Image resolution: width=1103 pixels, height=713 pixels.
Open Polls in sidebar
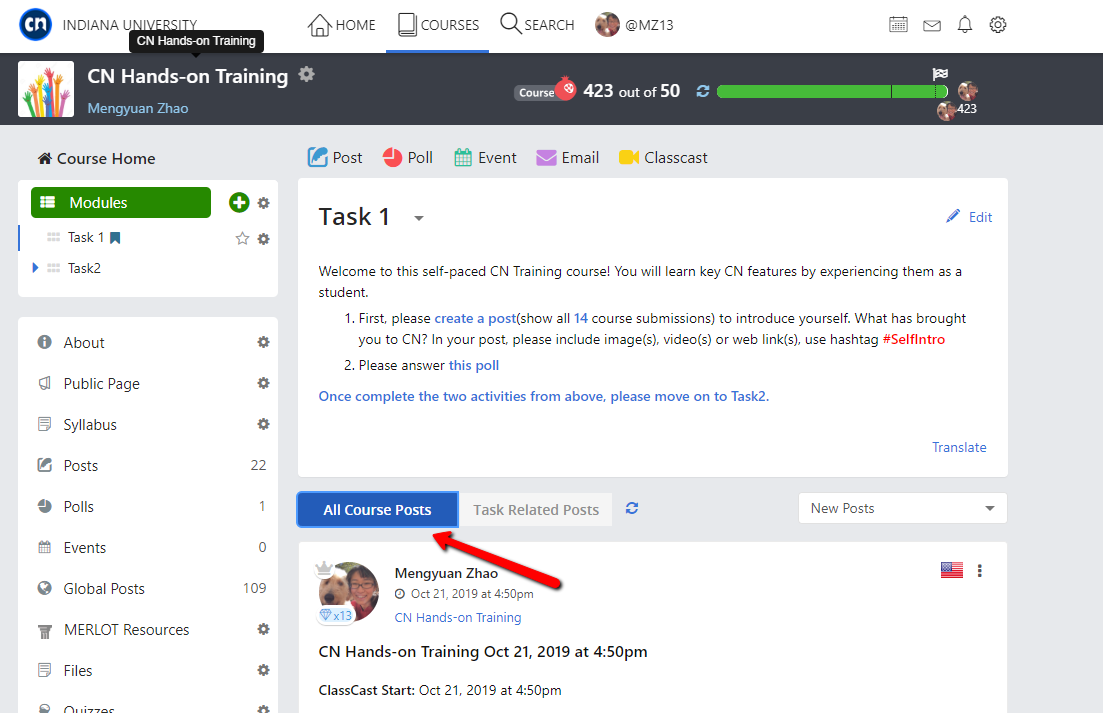[79, 506]
